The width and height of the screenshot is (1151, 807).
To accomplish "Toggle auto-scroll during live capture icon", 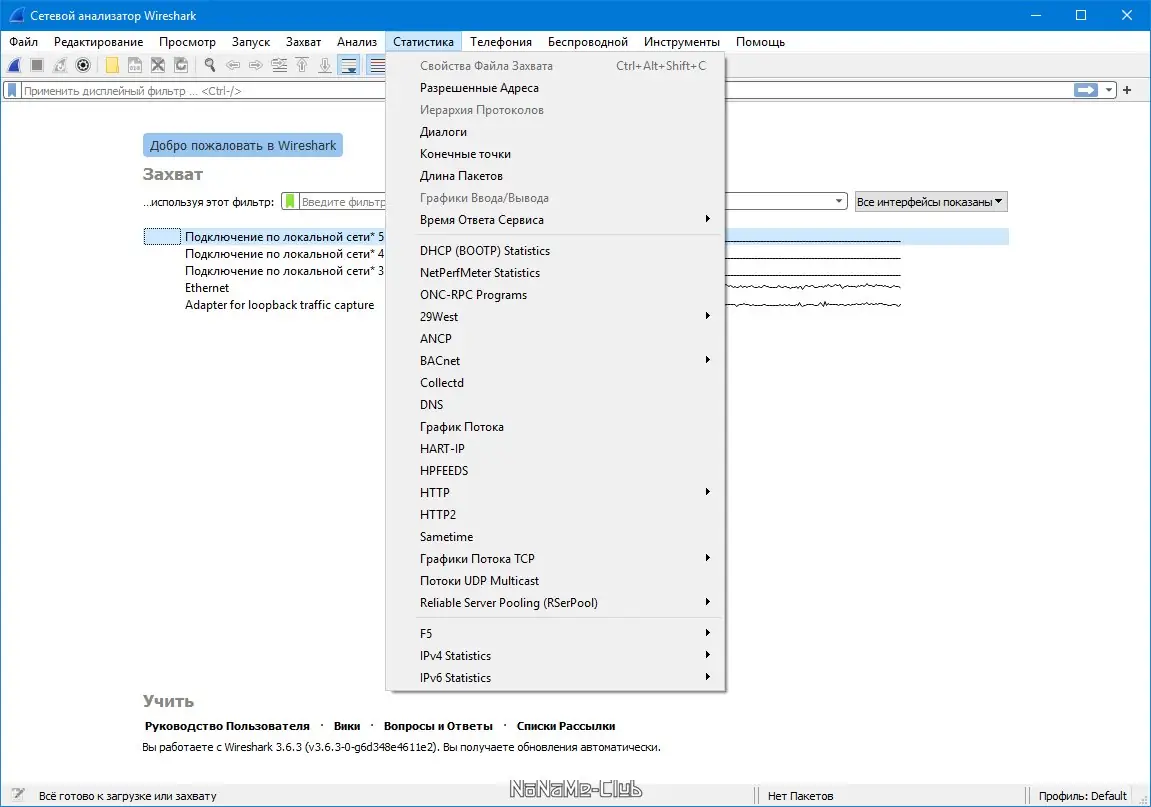I will (x=349, y=65).
